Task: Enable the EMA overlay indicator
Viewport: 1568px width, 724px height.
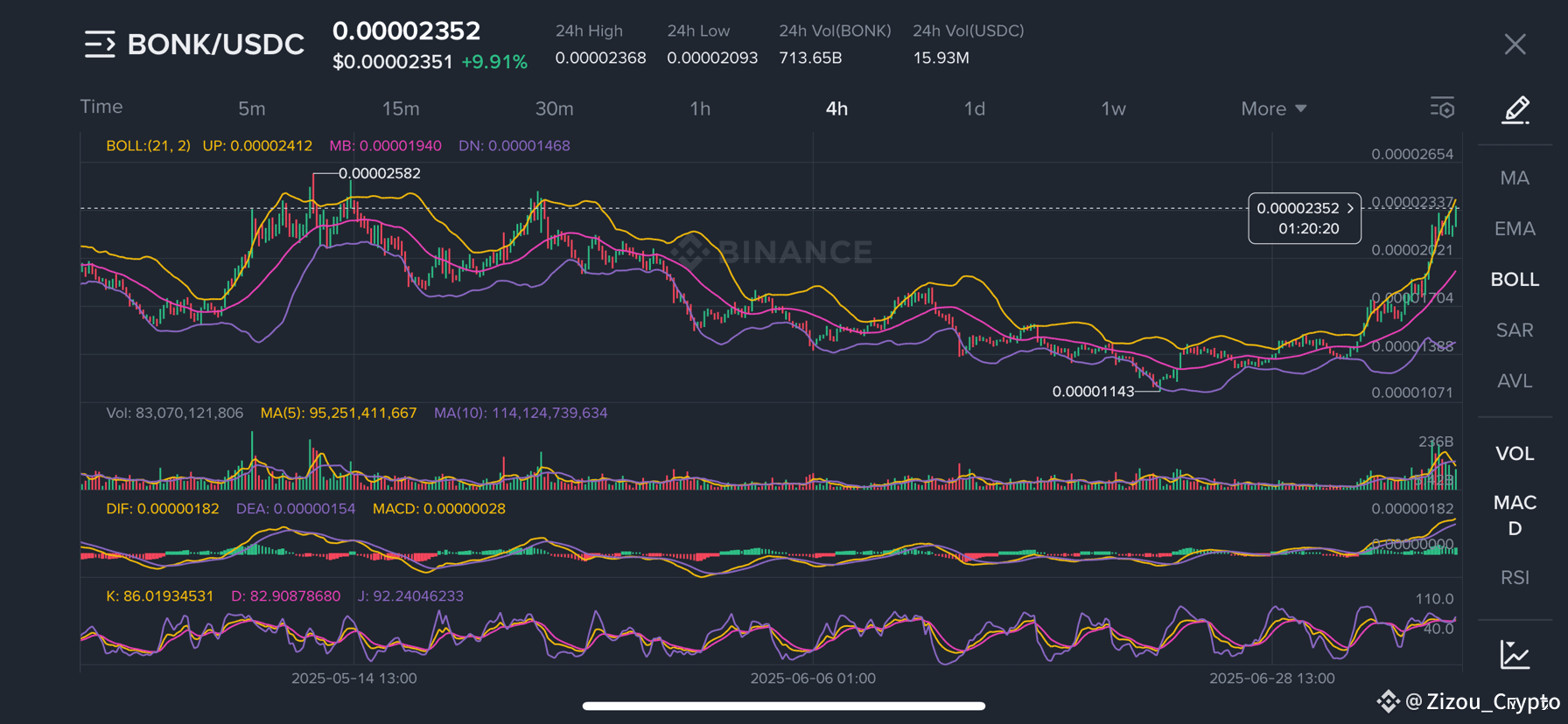Action: pyautogui.click(x=1515, y=229)
